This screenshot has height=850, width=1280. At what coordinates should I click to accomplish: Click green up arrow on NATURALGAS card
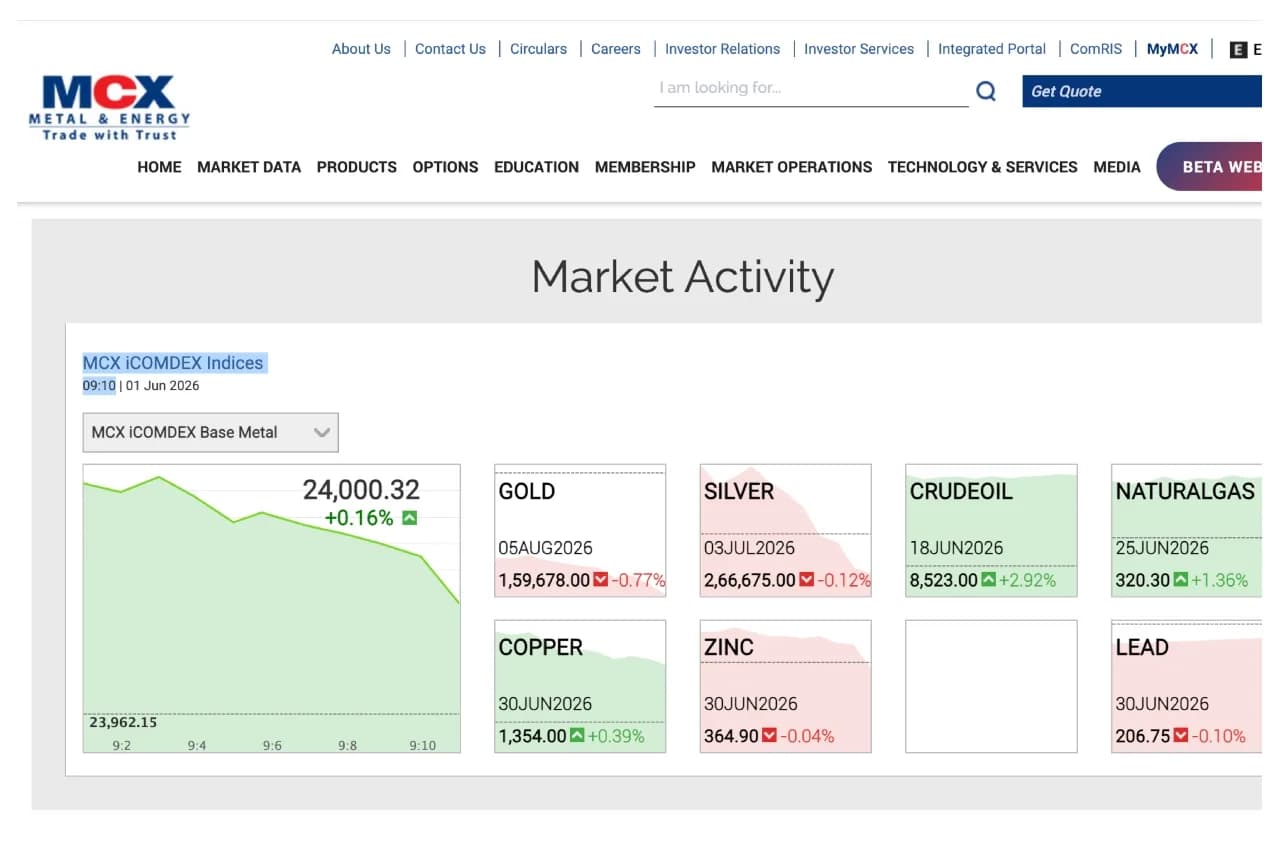click(1180, 580)
